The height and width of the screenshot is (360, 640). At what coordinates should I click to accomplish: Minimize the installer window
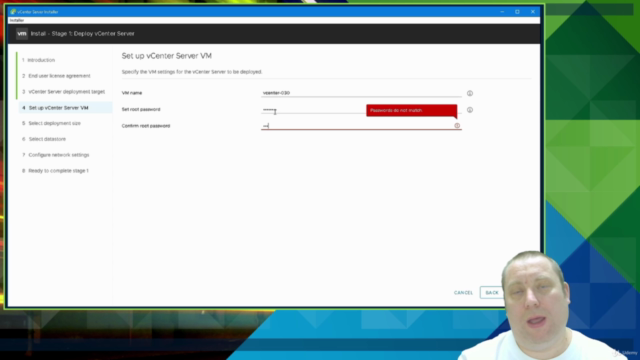(502, 12)
